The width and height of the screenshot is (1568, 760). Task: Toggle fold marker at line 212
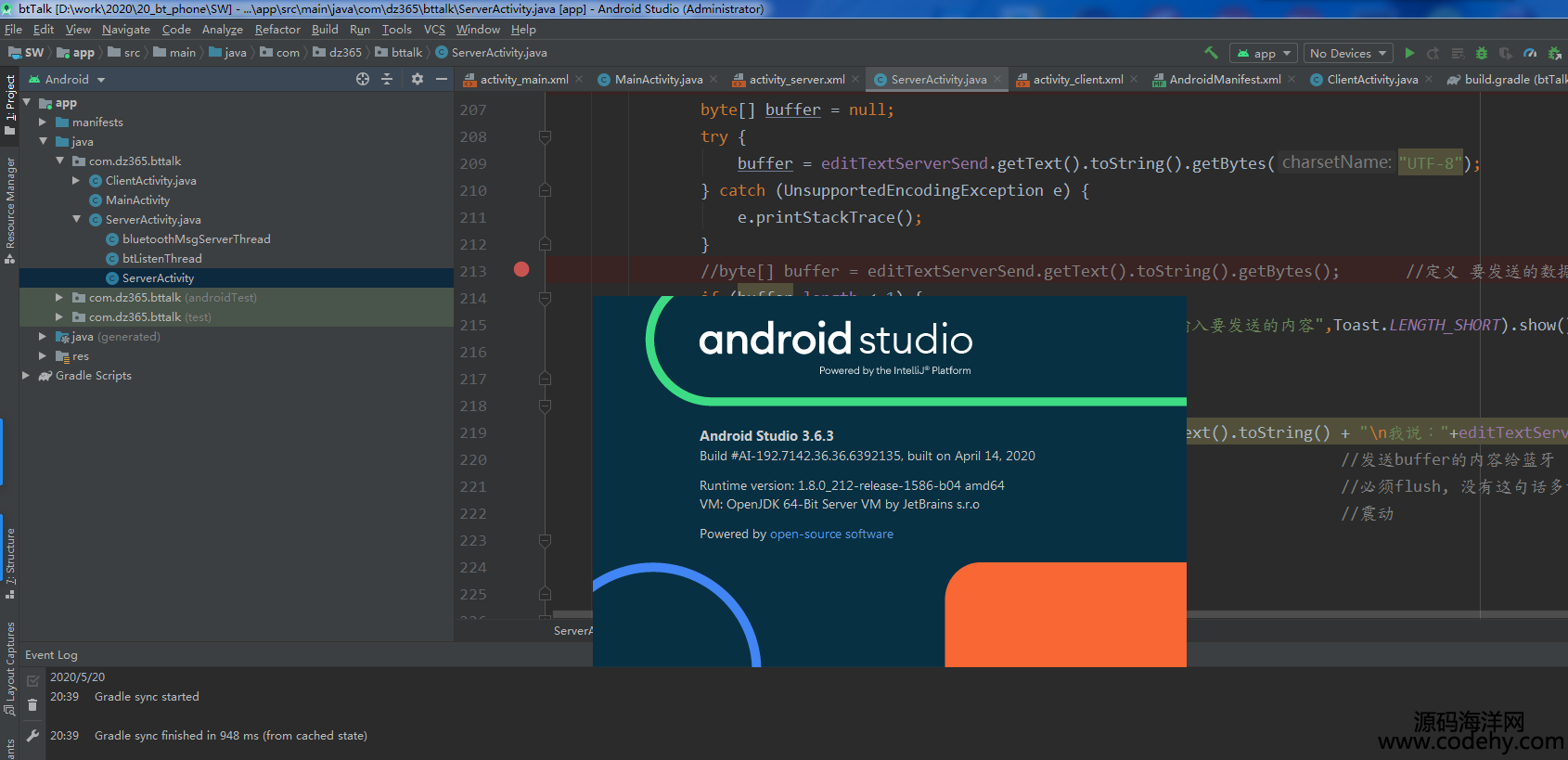click(x=545, y=244)
